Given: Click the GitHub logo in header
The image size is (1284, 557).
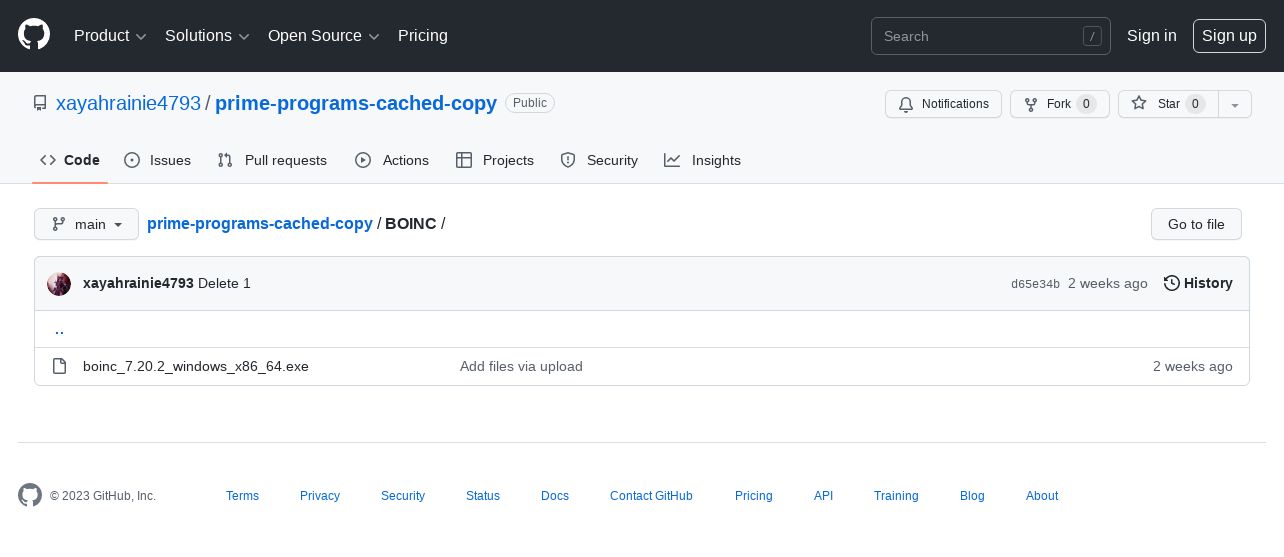Looking at the screenshot, I should [34, 35].
